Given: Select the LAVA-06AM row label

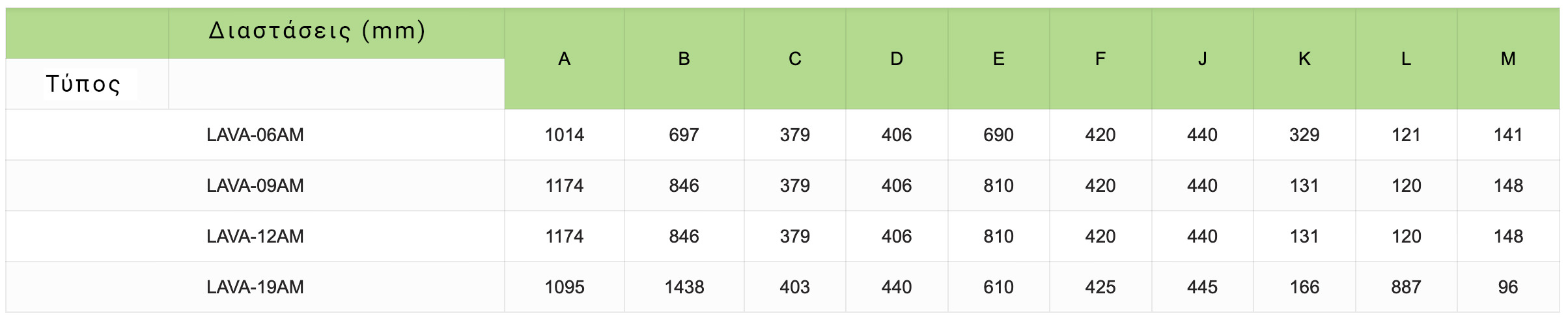Looking at the screenshot, I should (255, 135).
